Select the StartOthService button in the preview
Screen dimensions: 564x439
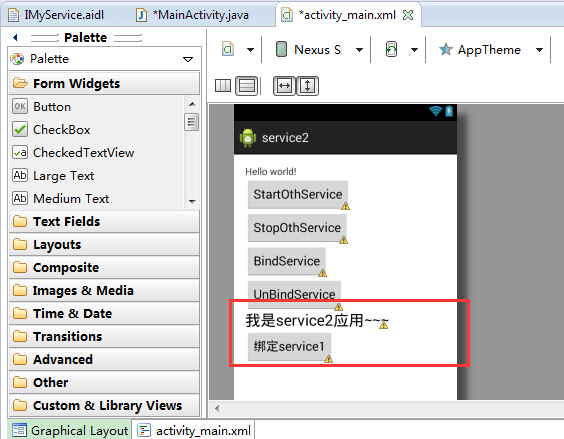pos(298,194)
